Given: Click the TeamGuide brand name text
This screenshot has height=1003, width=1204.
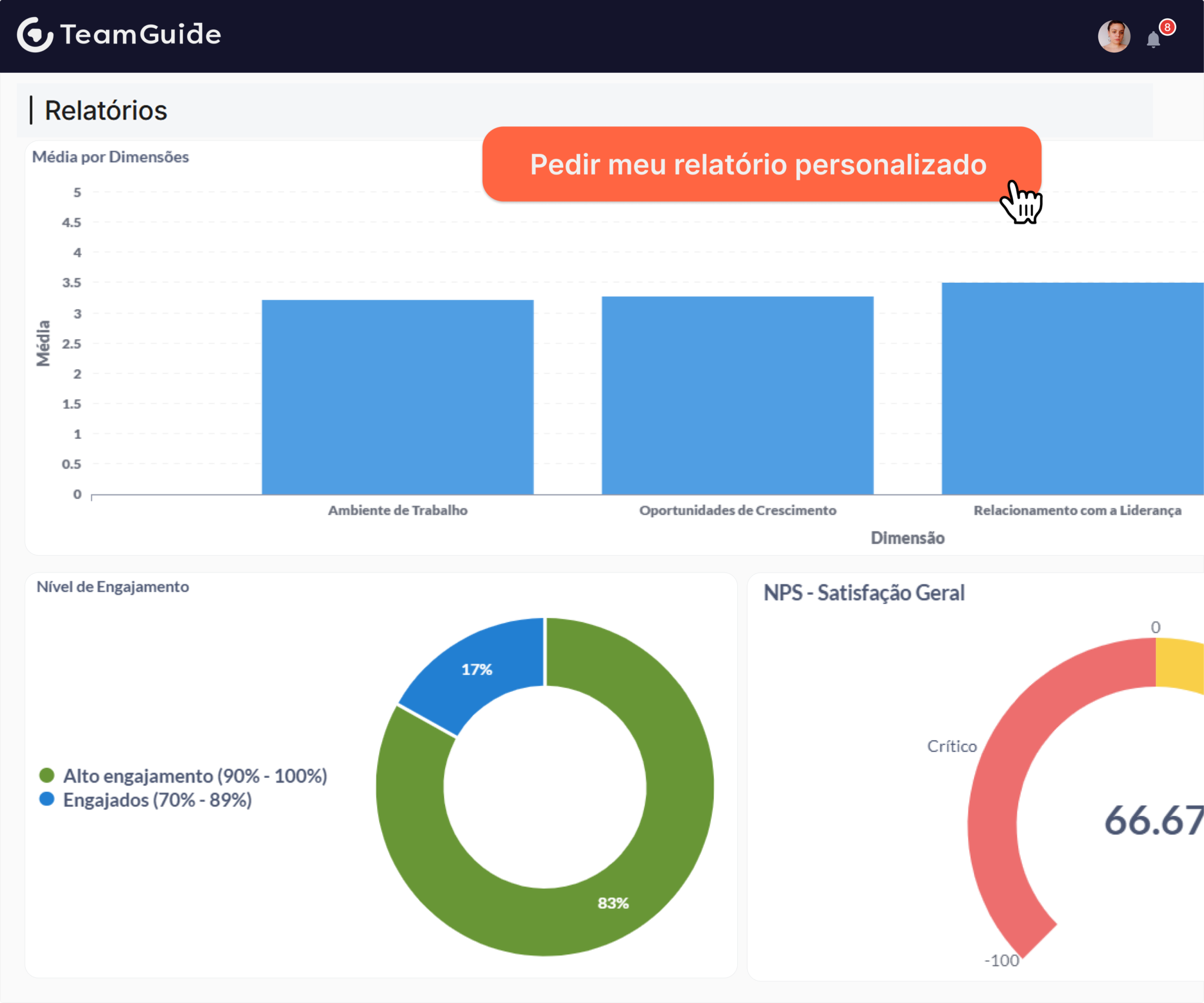Looking at the screenshot, I should [141, 34].
